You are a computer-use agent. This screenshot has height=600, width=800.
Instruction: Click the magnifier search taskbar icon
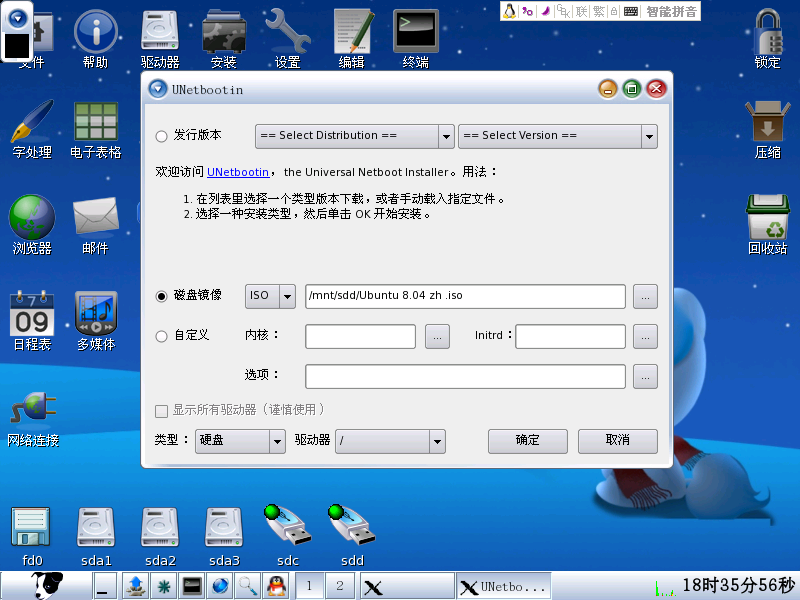point(248,586)
